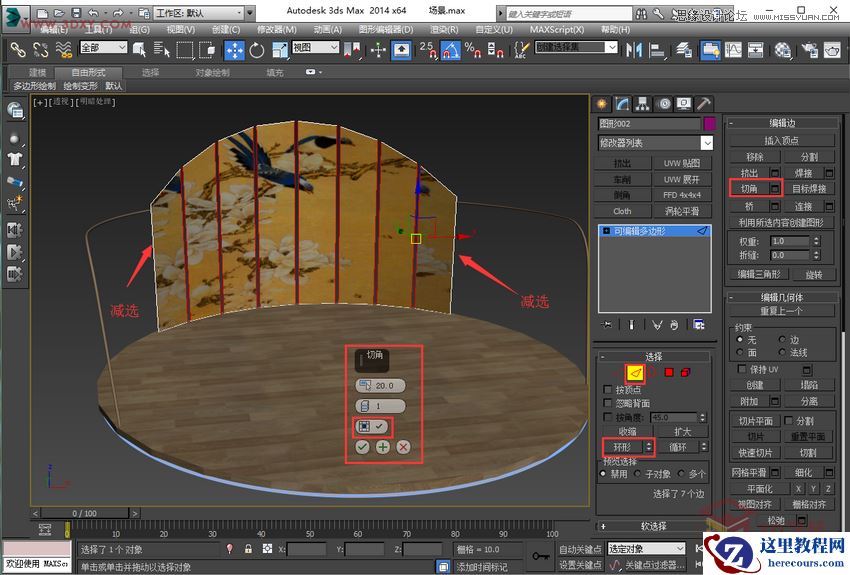
Task: Toggle Percent Snap icon
Action: point(473,50)
